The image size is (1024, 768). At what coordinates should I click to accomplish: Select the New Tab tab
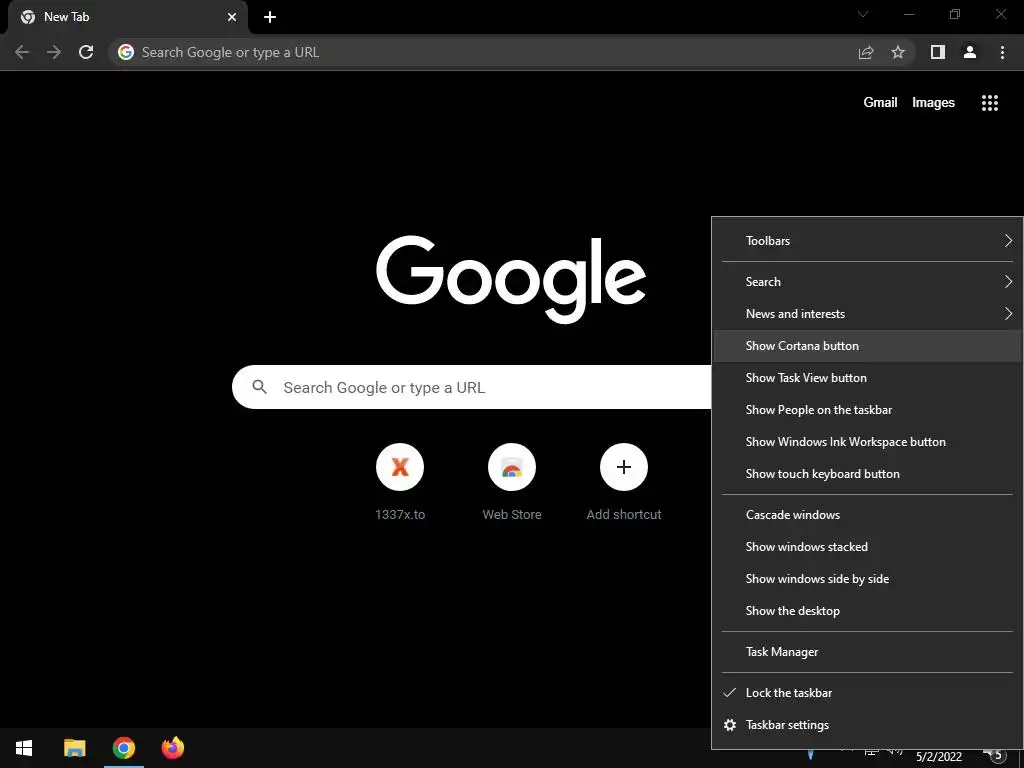124,17
